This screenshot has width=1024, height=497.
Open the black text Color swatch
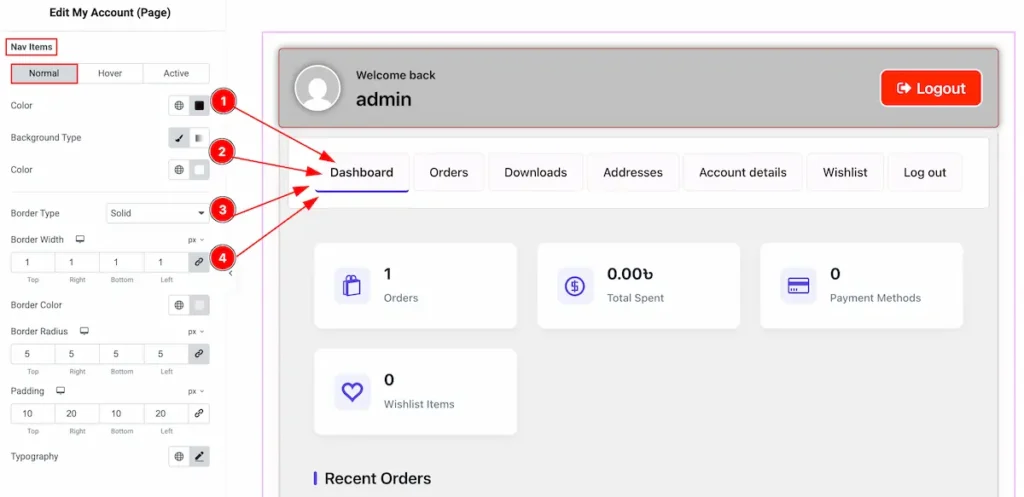199,105
